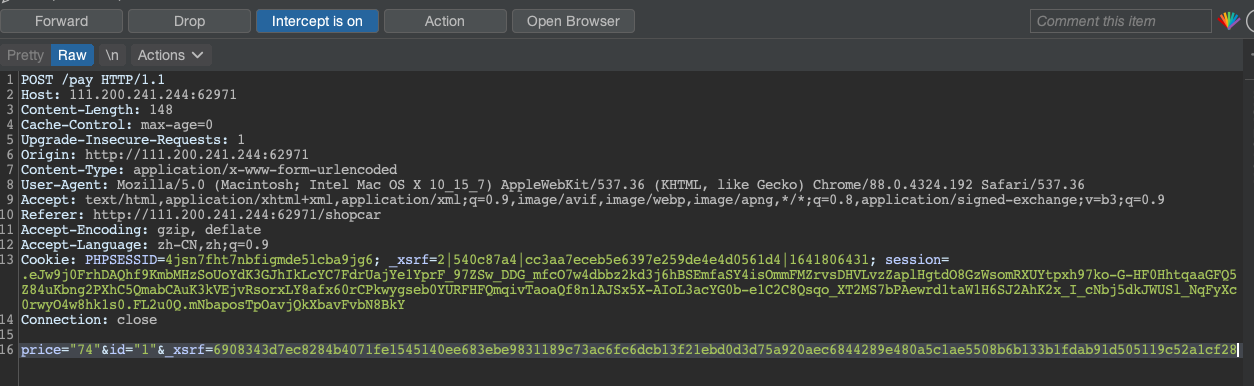
Task: Click the Content-Length: 148 header
Action: [97, 110]
